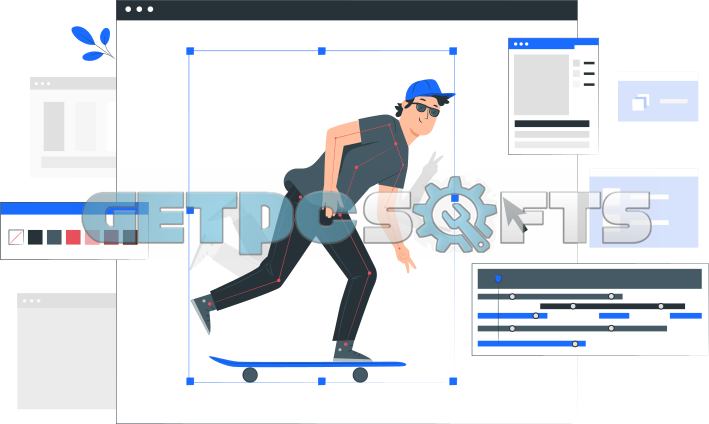Select first keyframe on the second dark timeline track
Image resolution: width=709 pixels, height=424 pixels.
(x=573, y=306)
